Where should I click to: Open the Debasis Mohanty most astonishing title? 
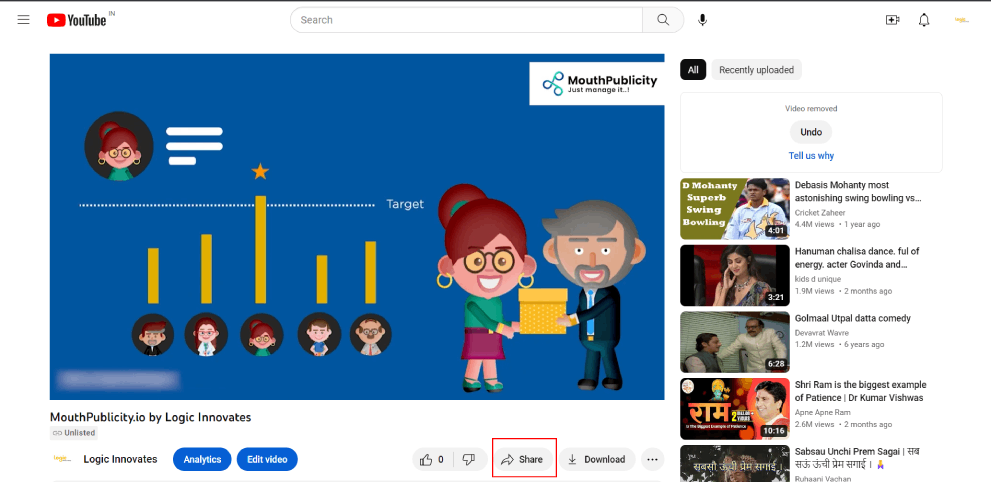(x=858, y=191)
